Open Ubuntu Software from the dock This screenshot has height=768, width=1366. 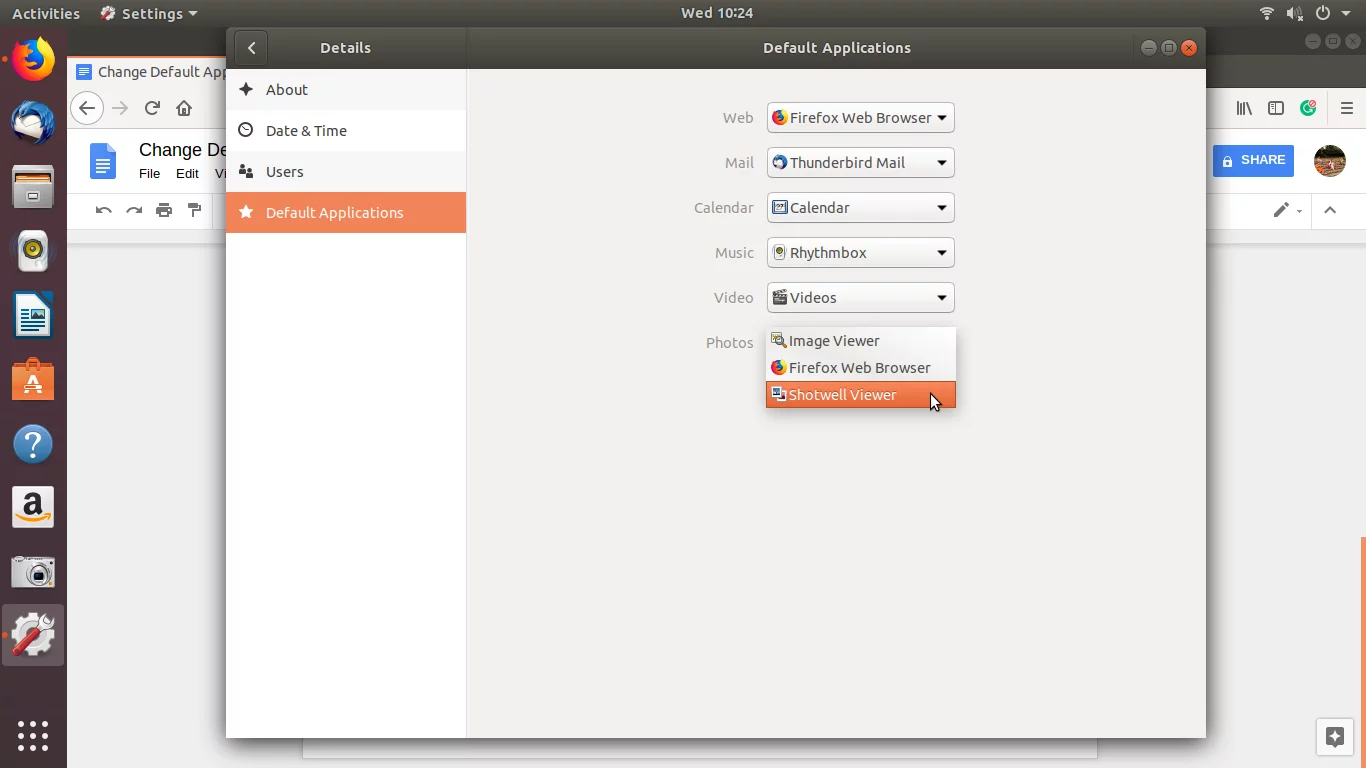coord(33,381)
